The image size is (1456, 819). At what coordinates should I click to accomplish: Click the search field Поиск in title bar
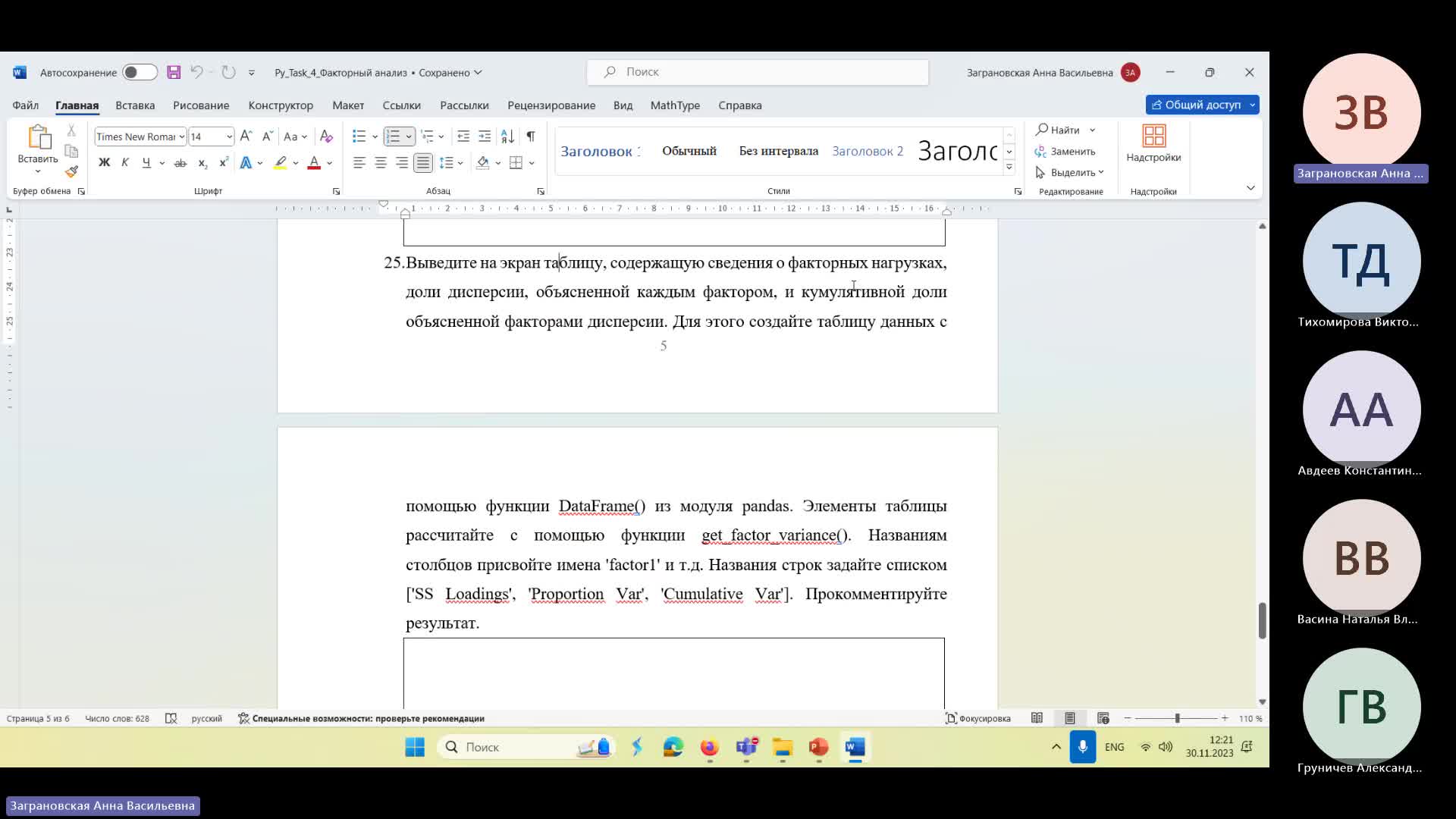pyautogui.click(x=758, y=72)
